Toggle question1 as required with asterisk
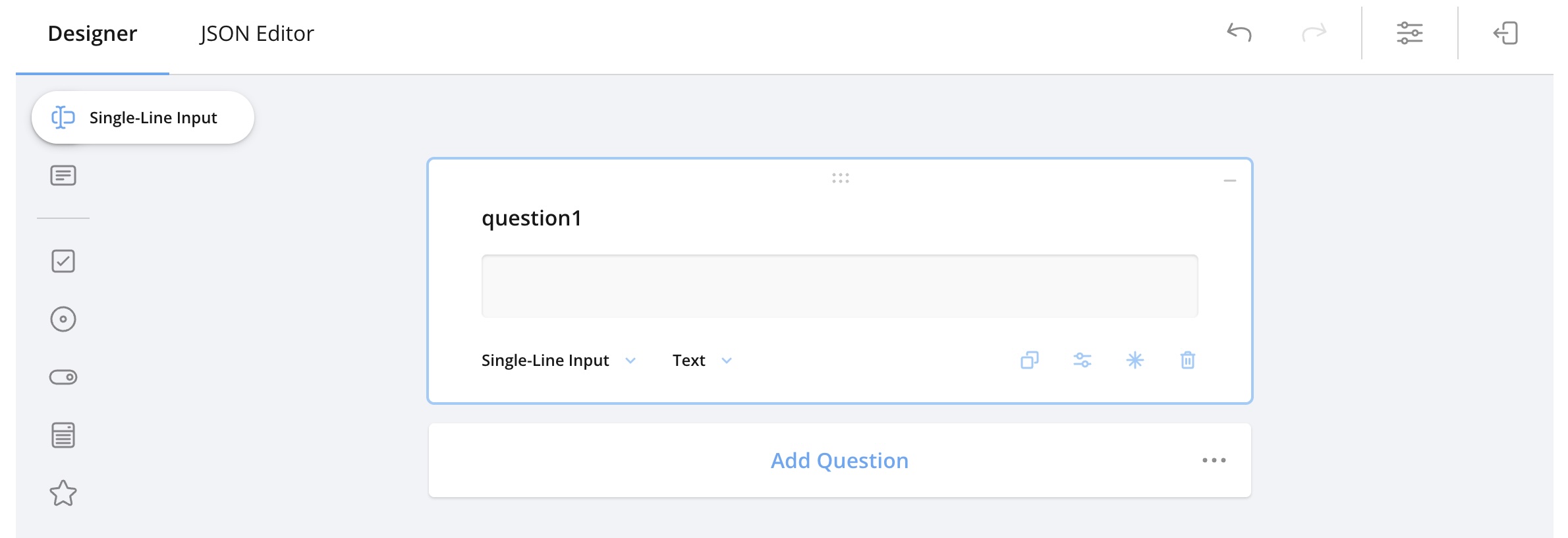 [1134, 360]
